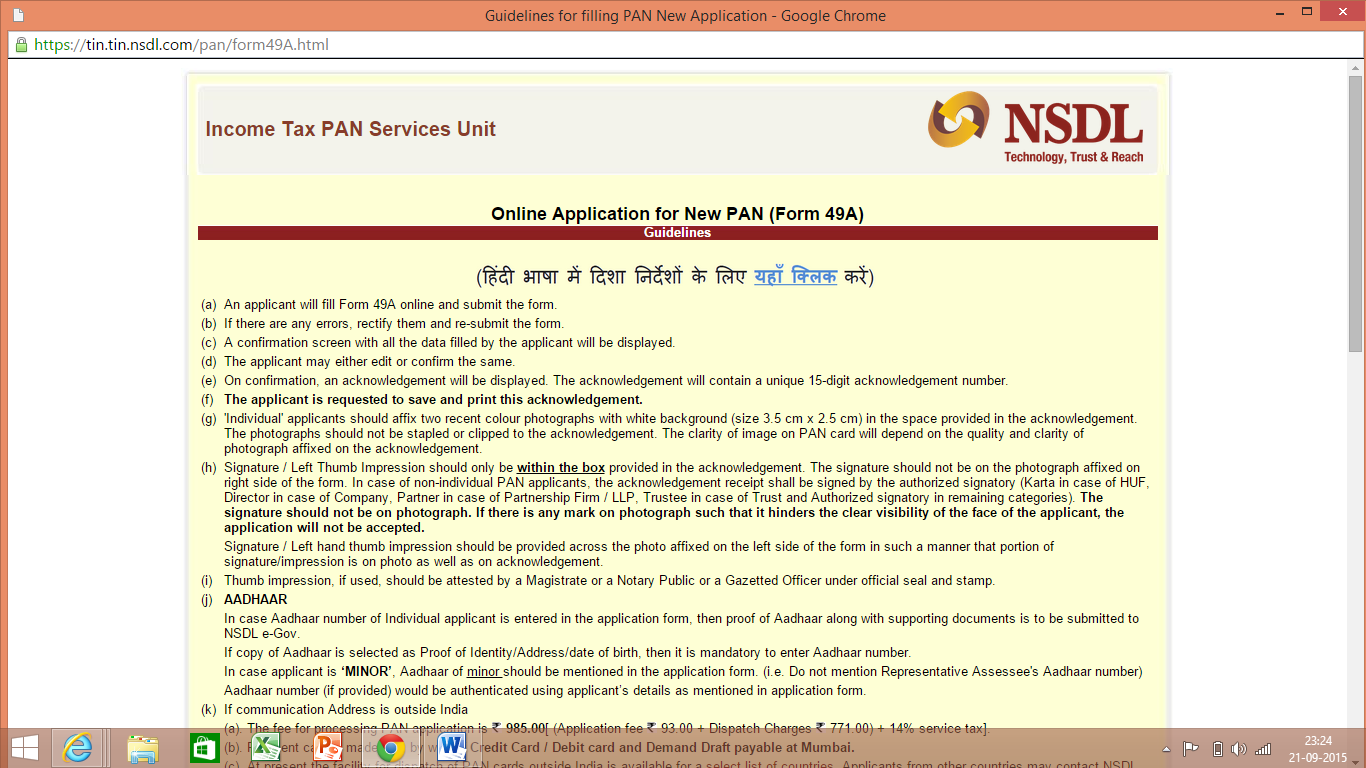This screenshot has width=1366, height=768.
Task: Click the Chrome icon in the taskbar
Action: pyautogui.click(x=391, y=747)
